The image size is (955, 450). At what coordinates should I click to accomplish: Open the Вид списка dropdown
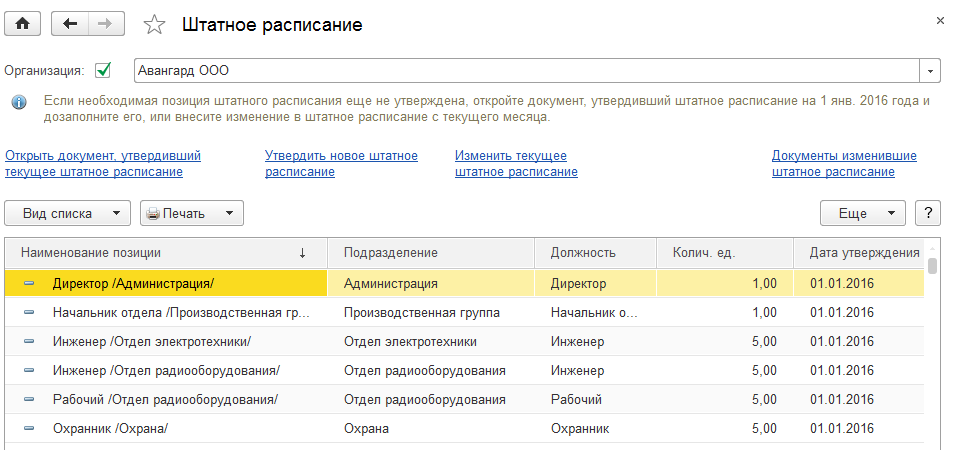pos(68,213)
